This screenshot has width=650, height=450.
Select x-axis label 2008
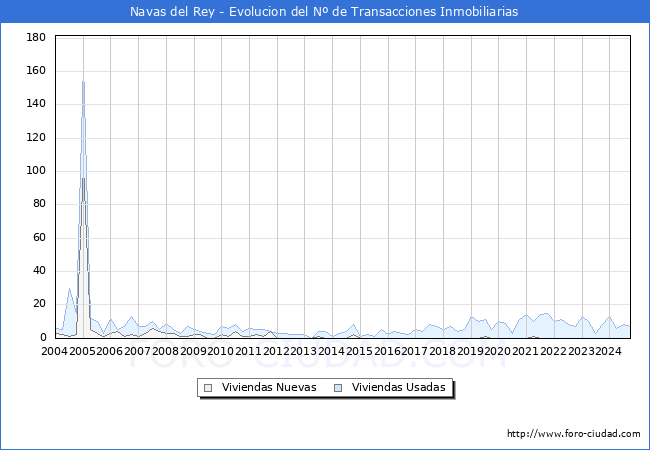click(165, 351)
